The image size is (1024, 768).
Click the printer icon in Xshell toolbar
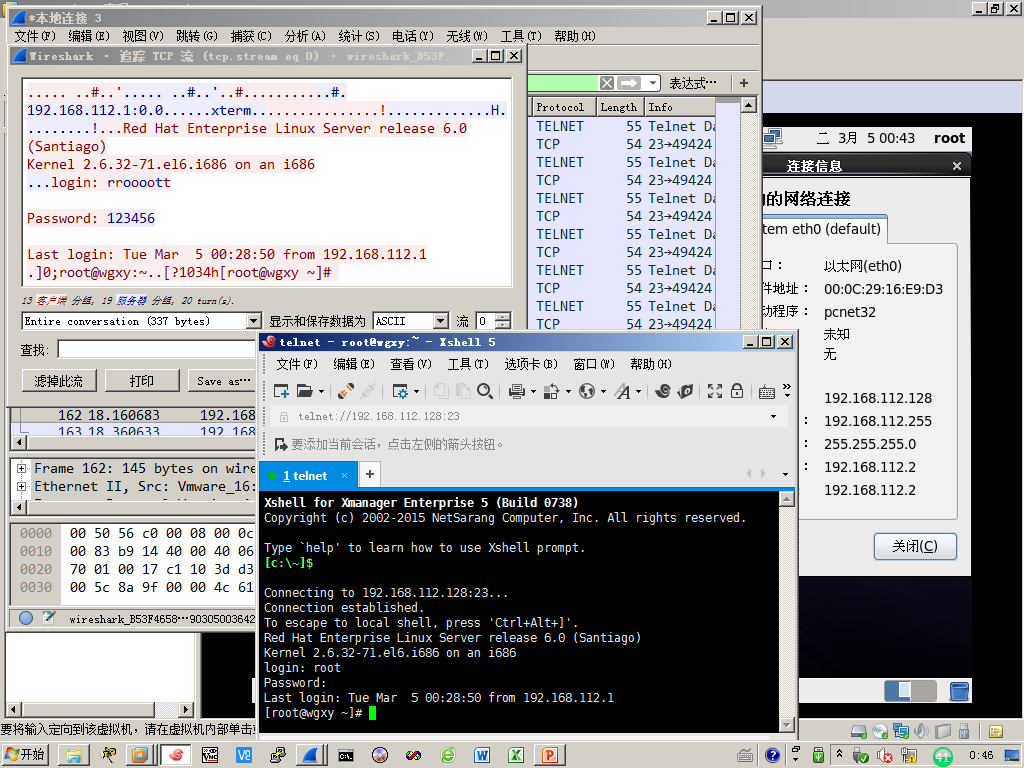coord(517,391)
